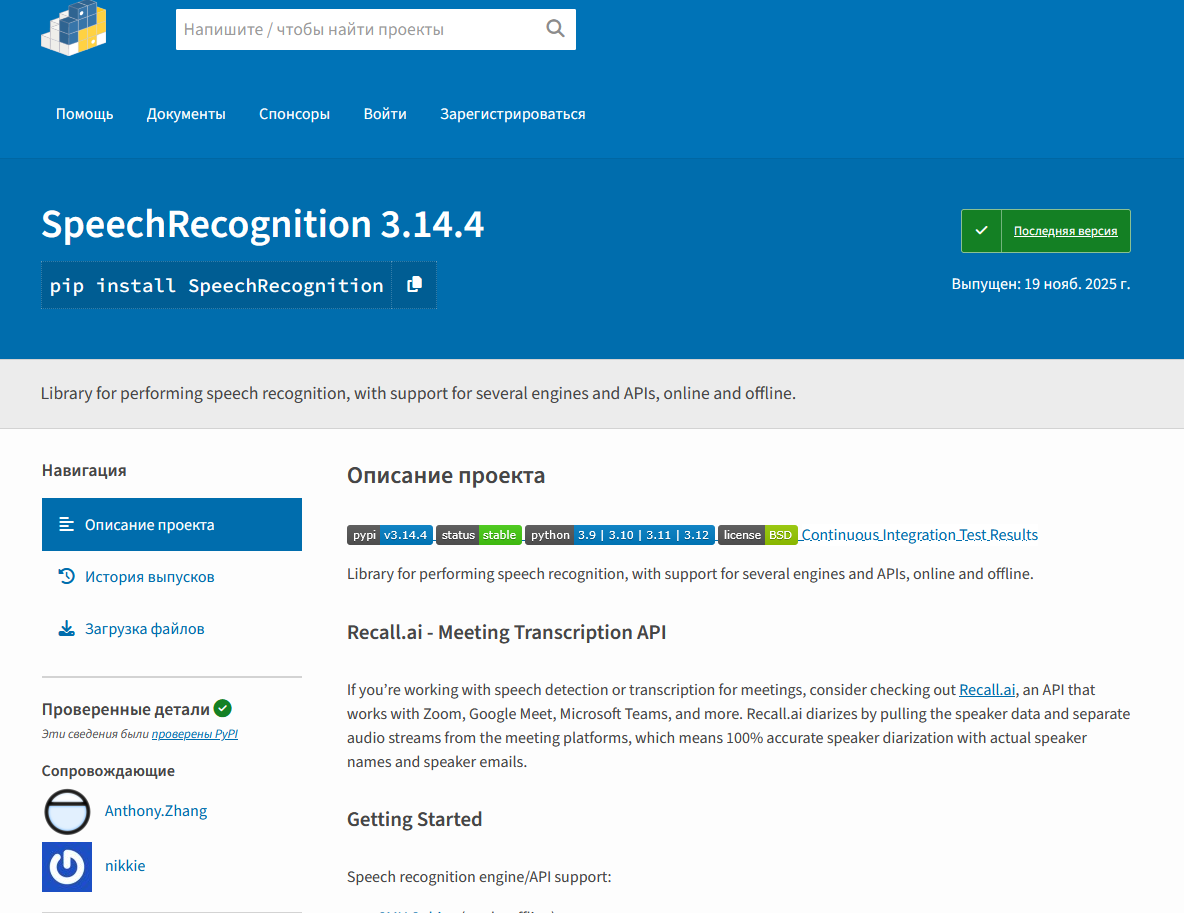Click Зарегистрироваться to register
The width and height of the screenshot is (1184, 913).
(x=513, y=114)
